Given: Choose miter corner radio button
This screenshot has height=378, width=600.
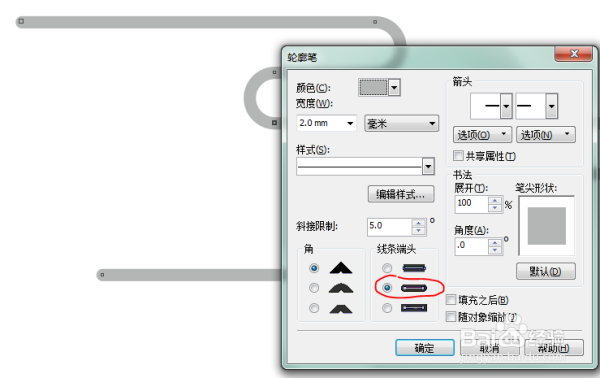Looking at the screenshot, I should [x=314, y=268].
